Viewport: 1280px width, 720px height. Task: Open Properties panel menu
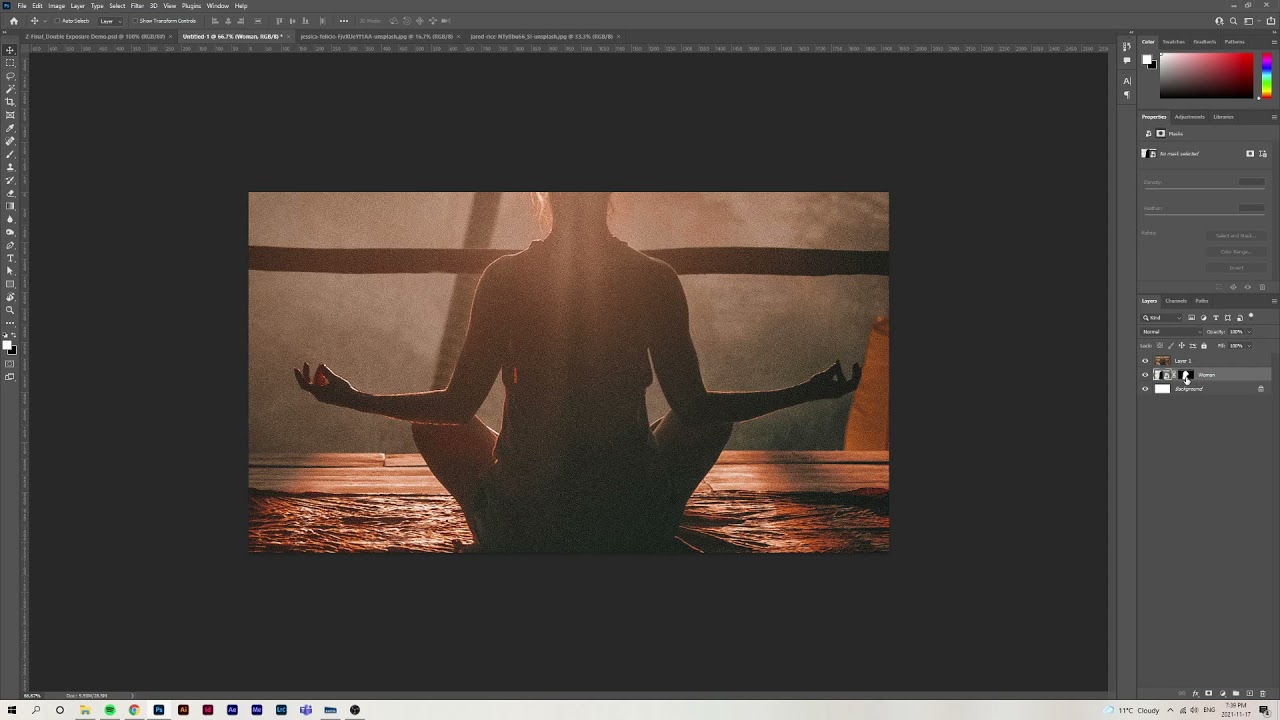pos(1273,117)
